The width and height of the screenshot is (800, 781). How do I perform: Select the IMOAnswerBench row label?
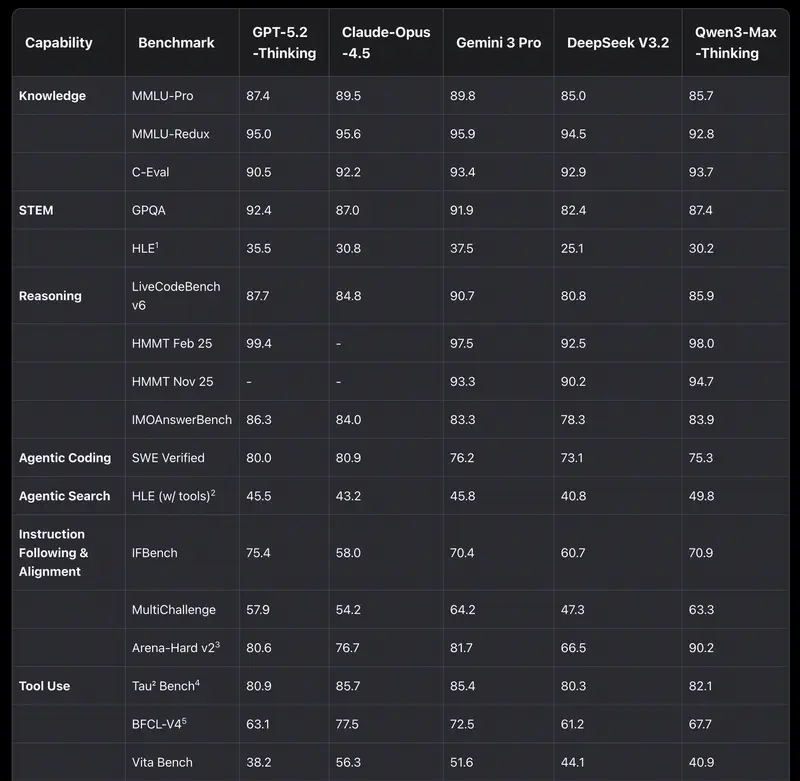[182, 420]
